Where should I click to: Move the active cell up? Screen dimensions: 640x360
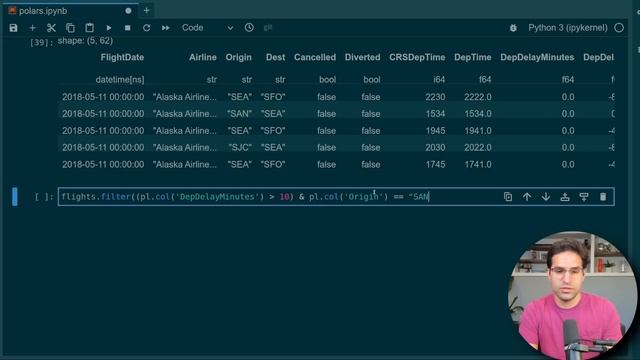click(527, 197)
